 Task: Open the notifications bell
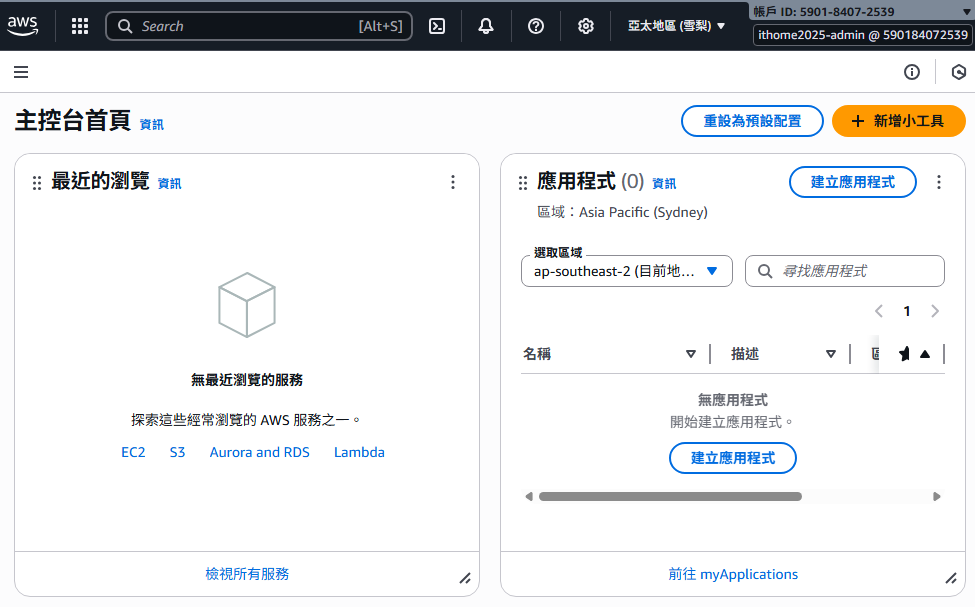click(x=486, y=26)
